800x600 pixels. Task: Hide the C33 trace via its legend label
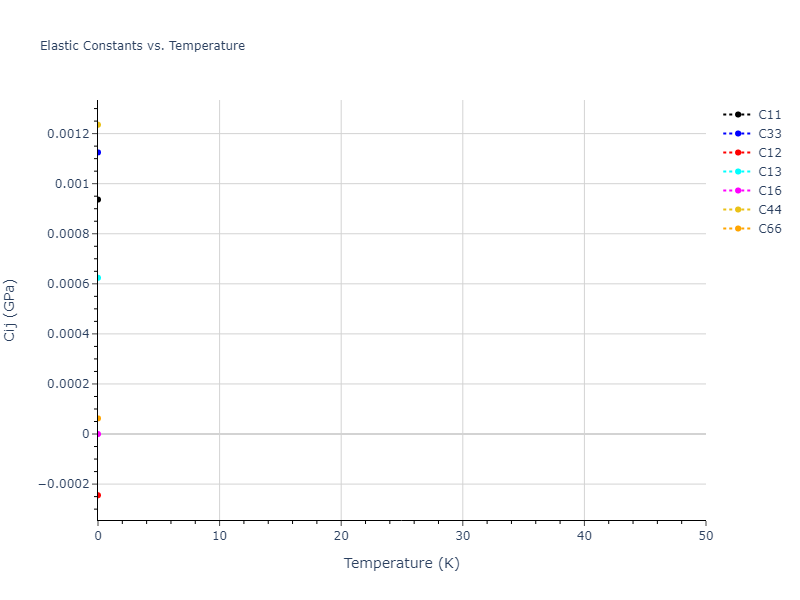[x=770, y=134]
